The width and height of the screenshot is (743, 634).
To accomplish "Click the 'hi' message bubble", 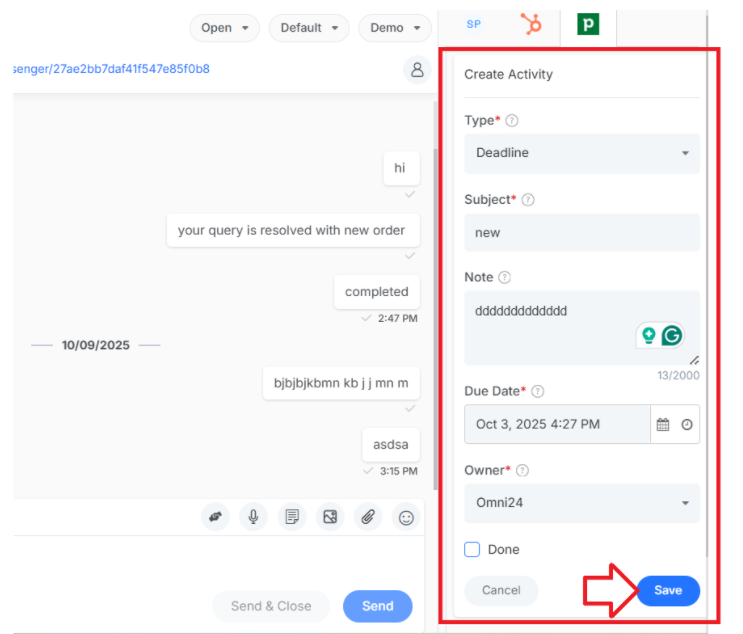I will pyautogui.click(x=400, y=168).
